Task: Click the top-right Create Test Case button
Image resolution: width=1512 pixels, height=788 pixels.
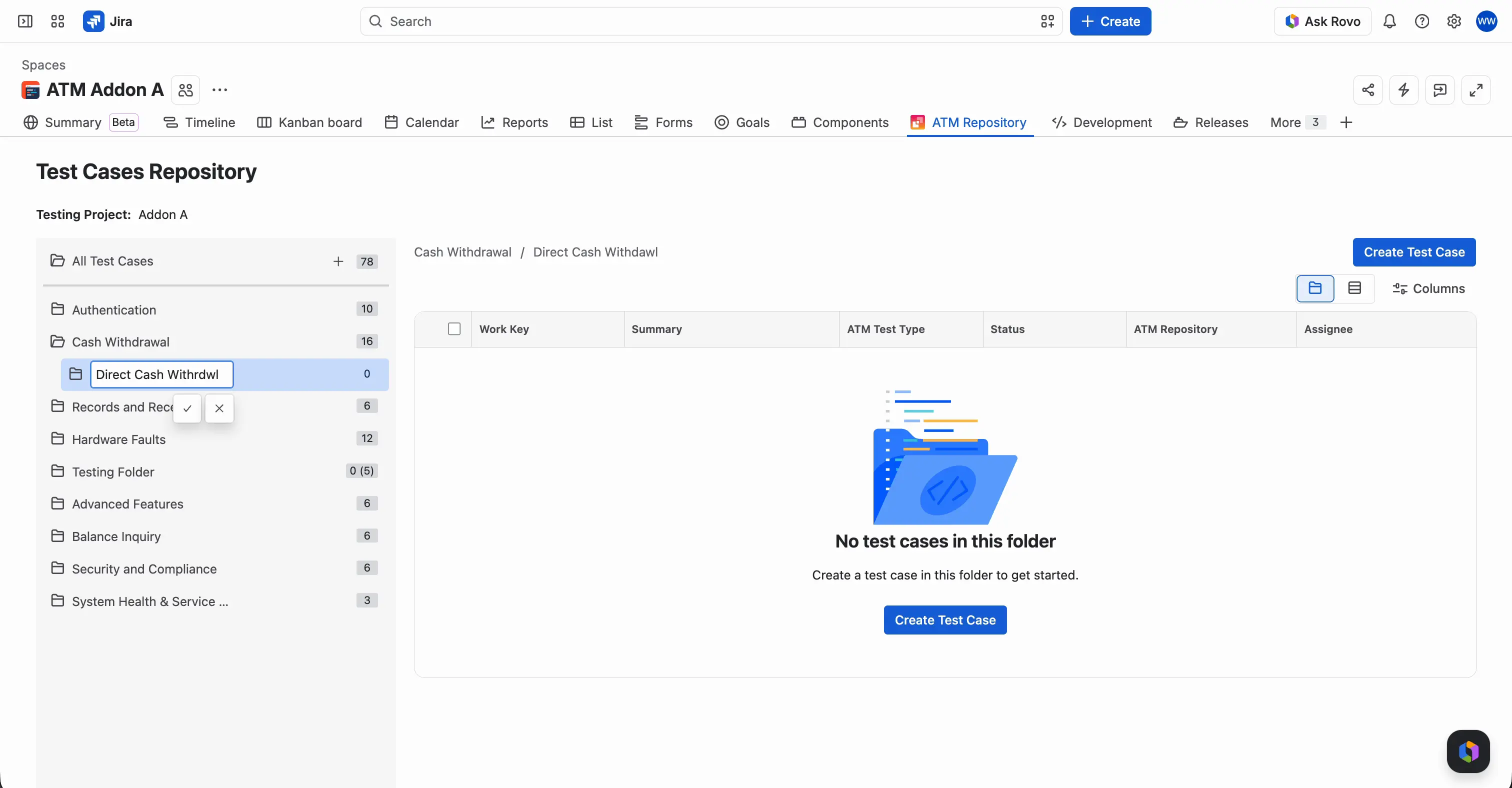Action: tap(1414, 252)
